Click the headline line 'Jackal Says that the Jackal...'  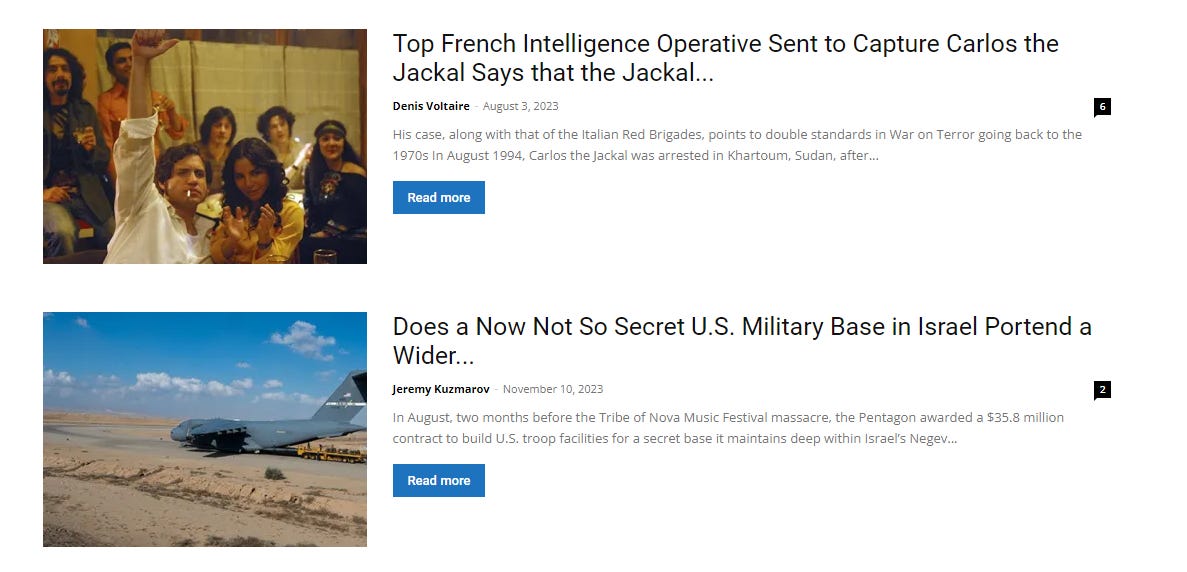coord(553,73)
